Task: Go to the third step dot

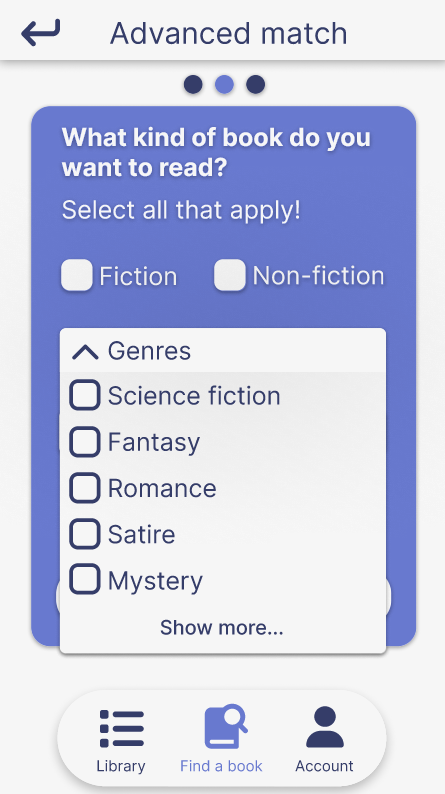Action: (256, 85)
